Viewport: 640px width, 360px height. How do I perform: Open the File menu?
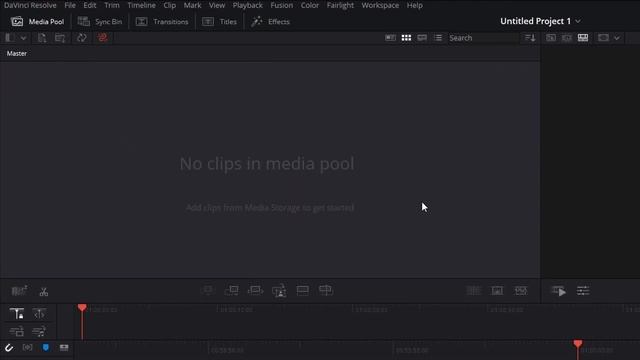click(x=70, y=5)
